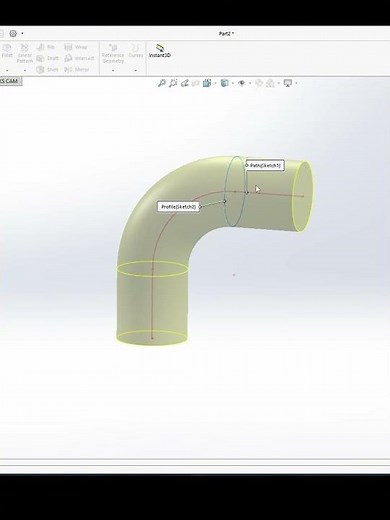Expand the Fillet dropdown arrow
The width and height of the screenshot is (390, 520).
(x=7, y=71)
